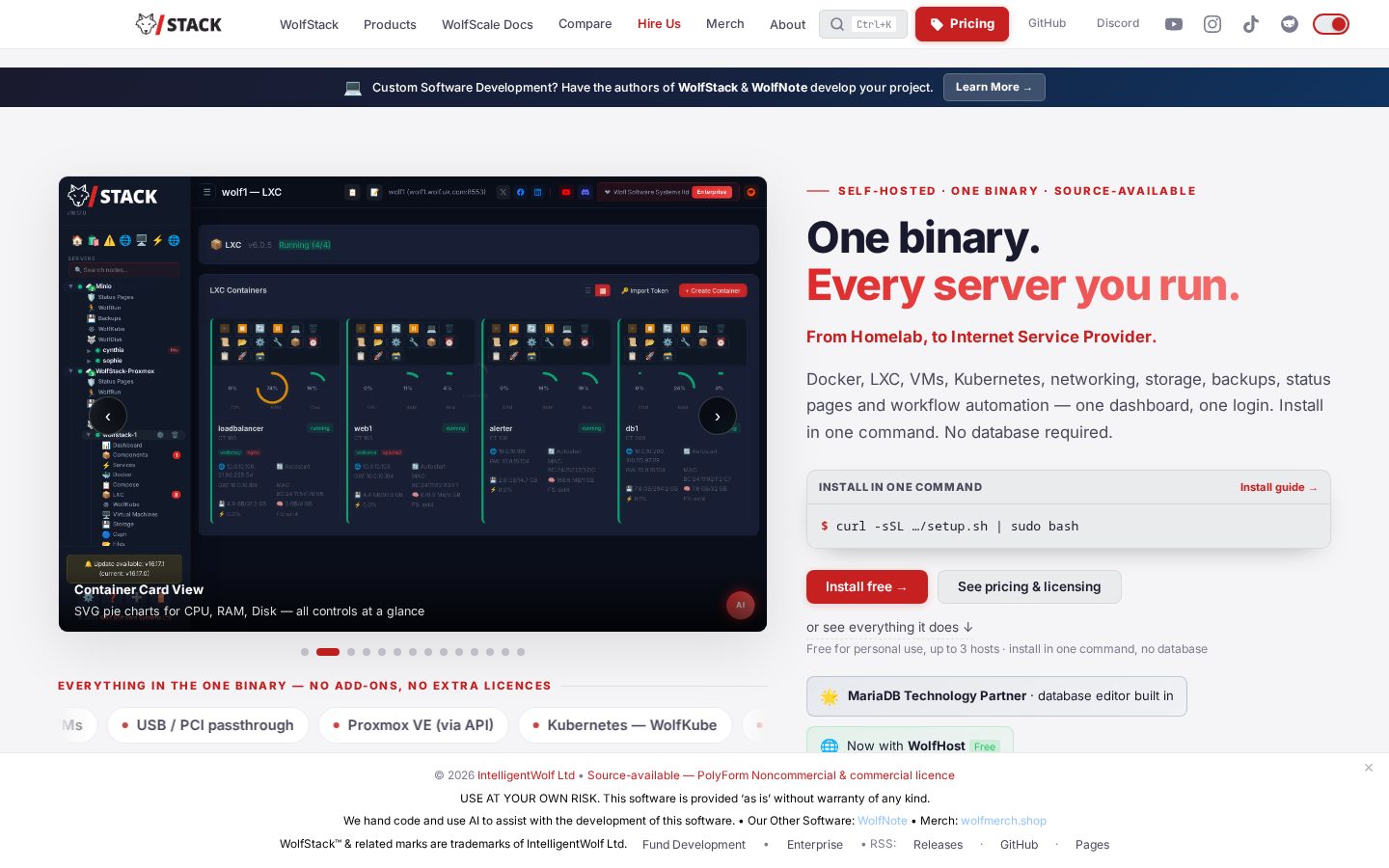Open the Install guide link
The height and width of the screenshot is (868, 1389).
[x=1278, y=487]
